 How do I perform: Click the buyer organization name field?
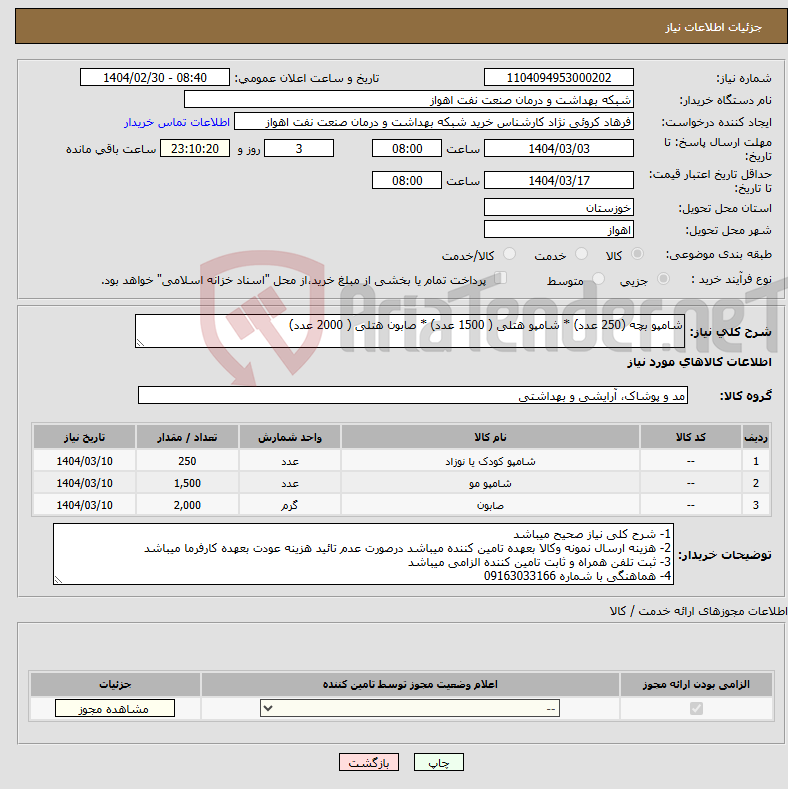pyautogui.click(x=409, y=100)
